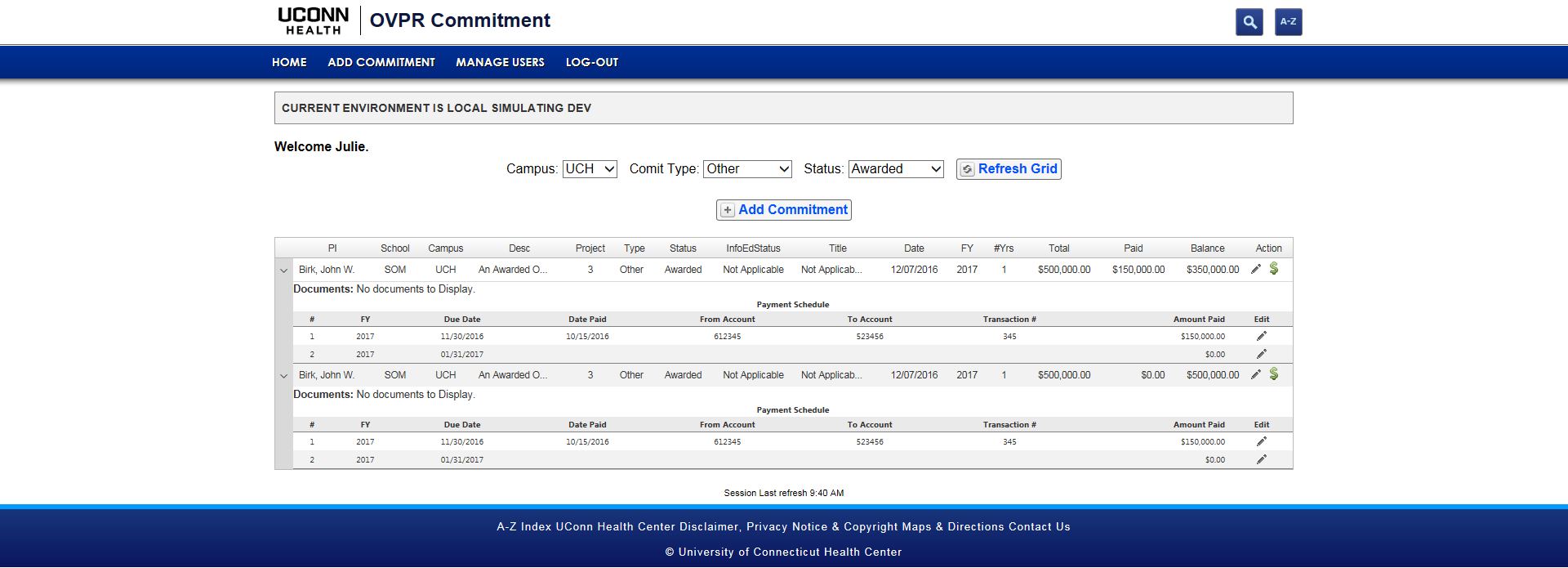The height and width of the screenshot is (568, 1568).
Task: Click dollar payment icon on first commitment row
Action: 1274,269
